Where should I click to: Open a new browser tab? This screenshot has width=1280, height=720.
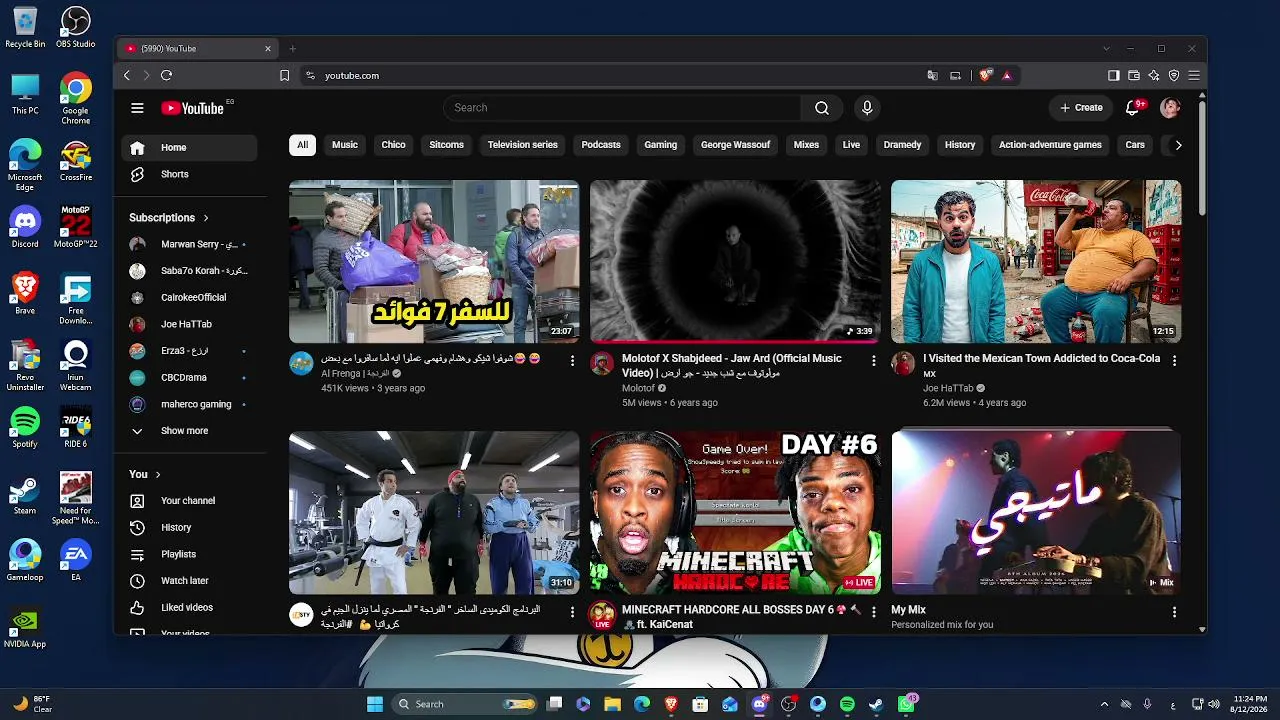point(292,48)
